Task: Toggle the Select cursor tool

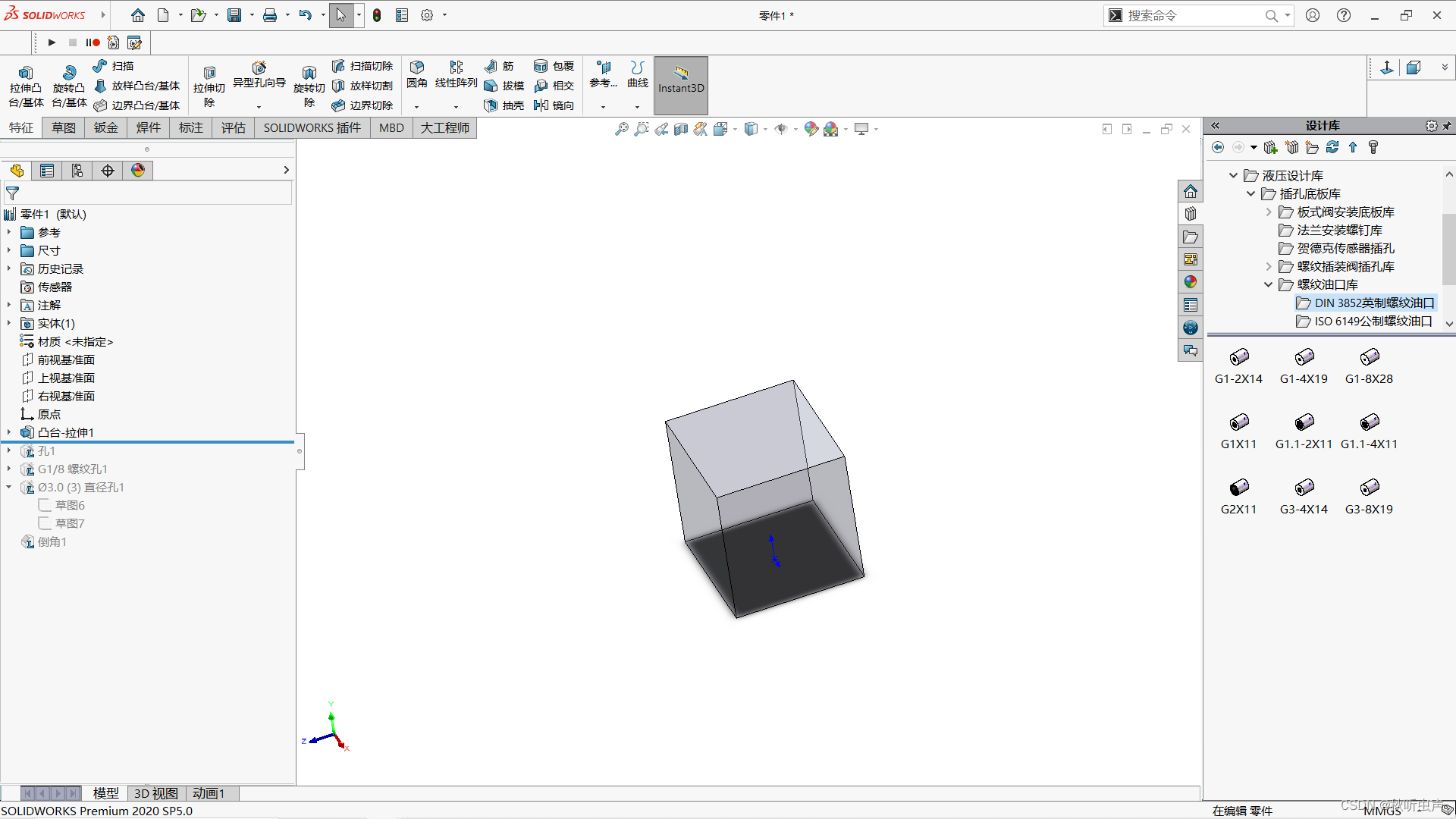Action: pos(341,15)
